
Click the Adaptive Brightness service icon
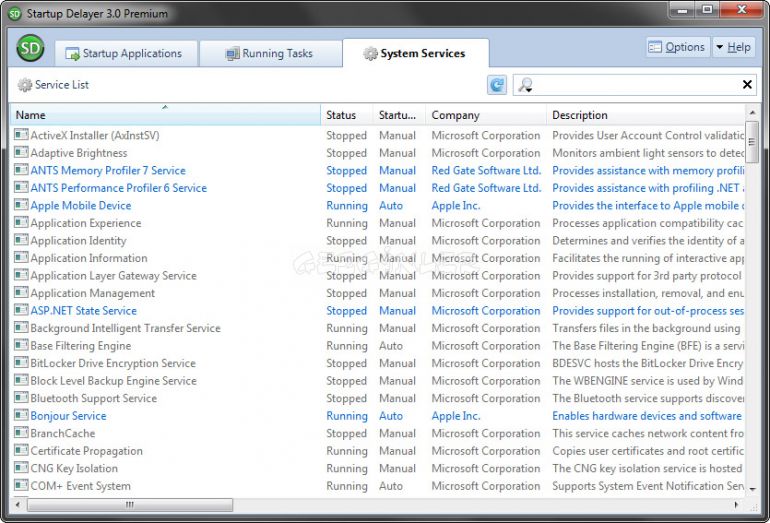coord(21,152)
